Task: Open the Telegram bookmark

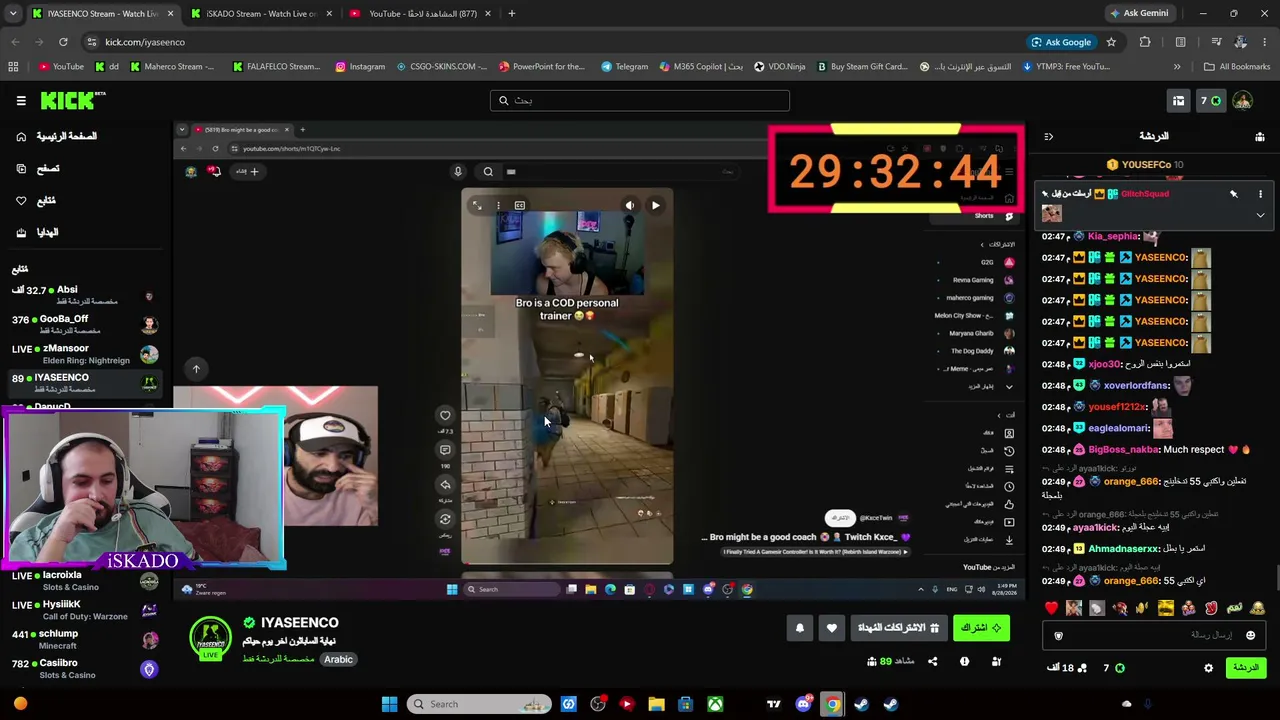Action: [x=624, y=67]
